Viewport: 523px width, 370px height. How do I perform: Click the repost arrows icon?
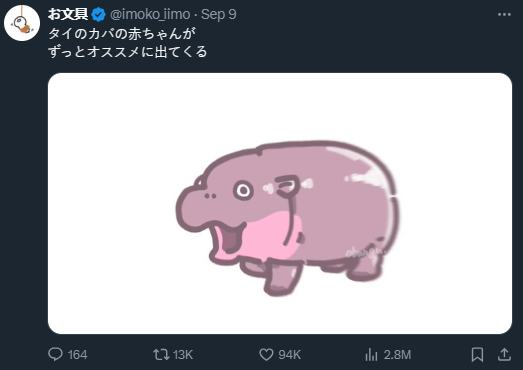(x=161, y=354)
